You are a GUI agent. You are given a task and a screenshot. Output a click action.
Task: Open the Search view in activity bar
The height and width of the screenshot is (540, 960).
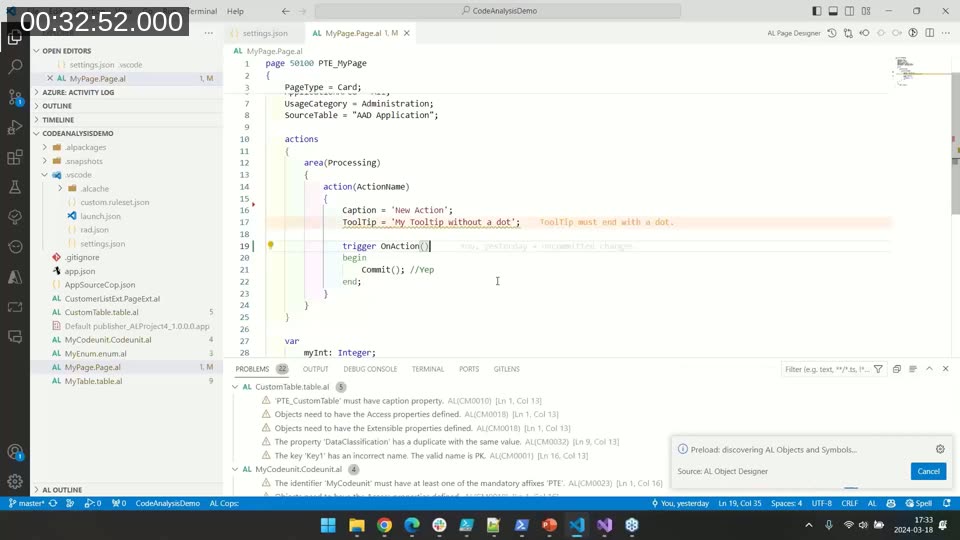(15, 67)
